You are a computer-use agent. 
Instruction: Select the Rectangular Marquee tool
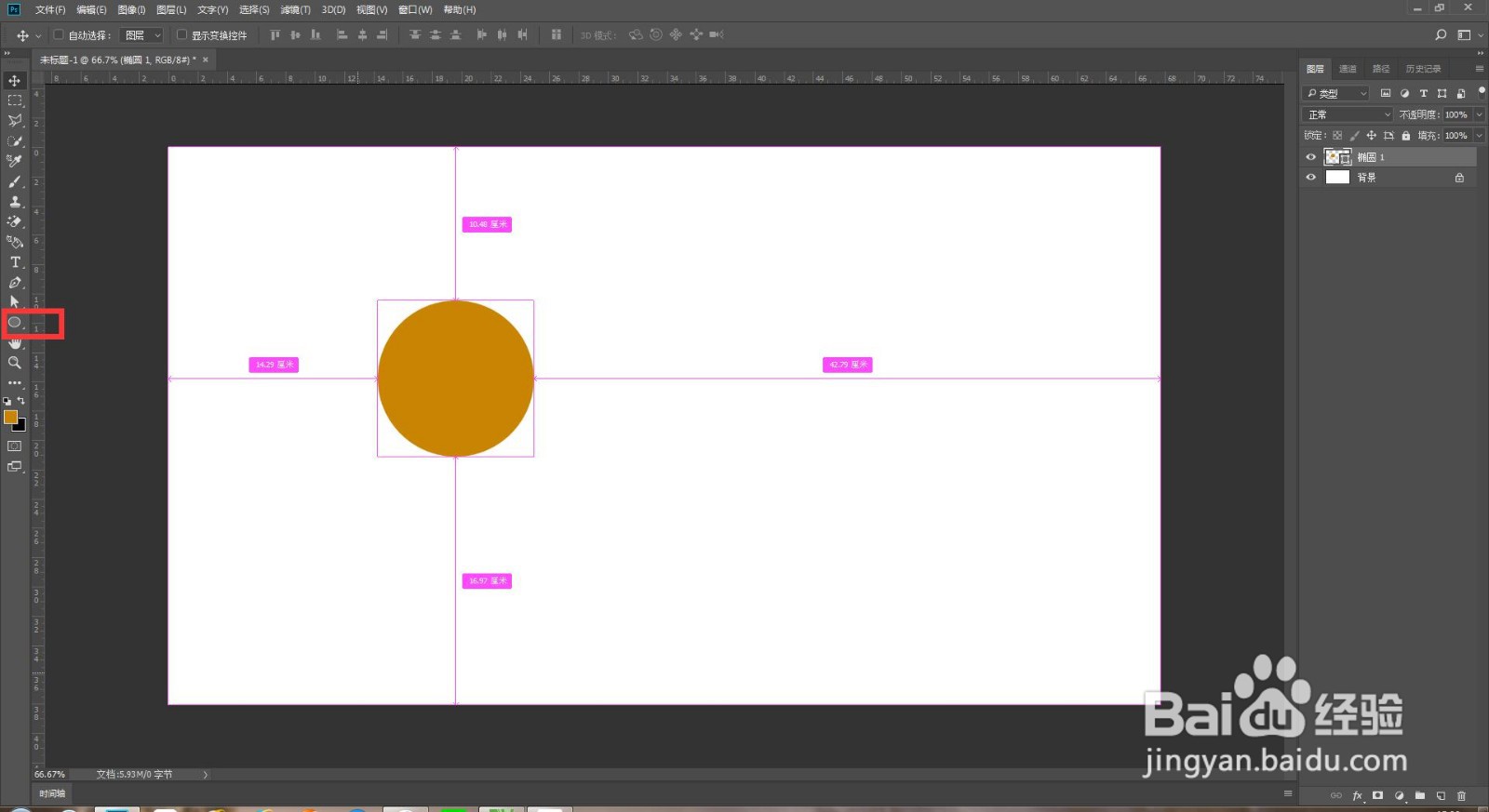[x=15, y=100]
